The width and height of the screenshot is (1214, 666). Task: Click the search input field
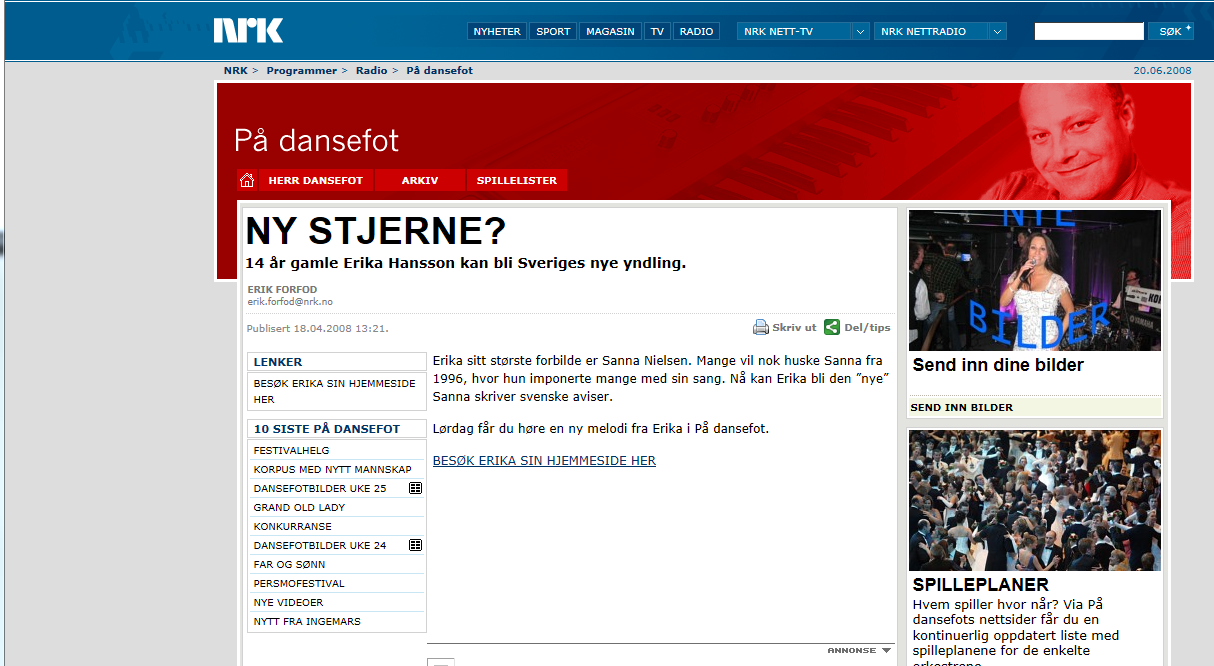pyautogui.click(x=1089, y=31)
